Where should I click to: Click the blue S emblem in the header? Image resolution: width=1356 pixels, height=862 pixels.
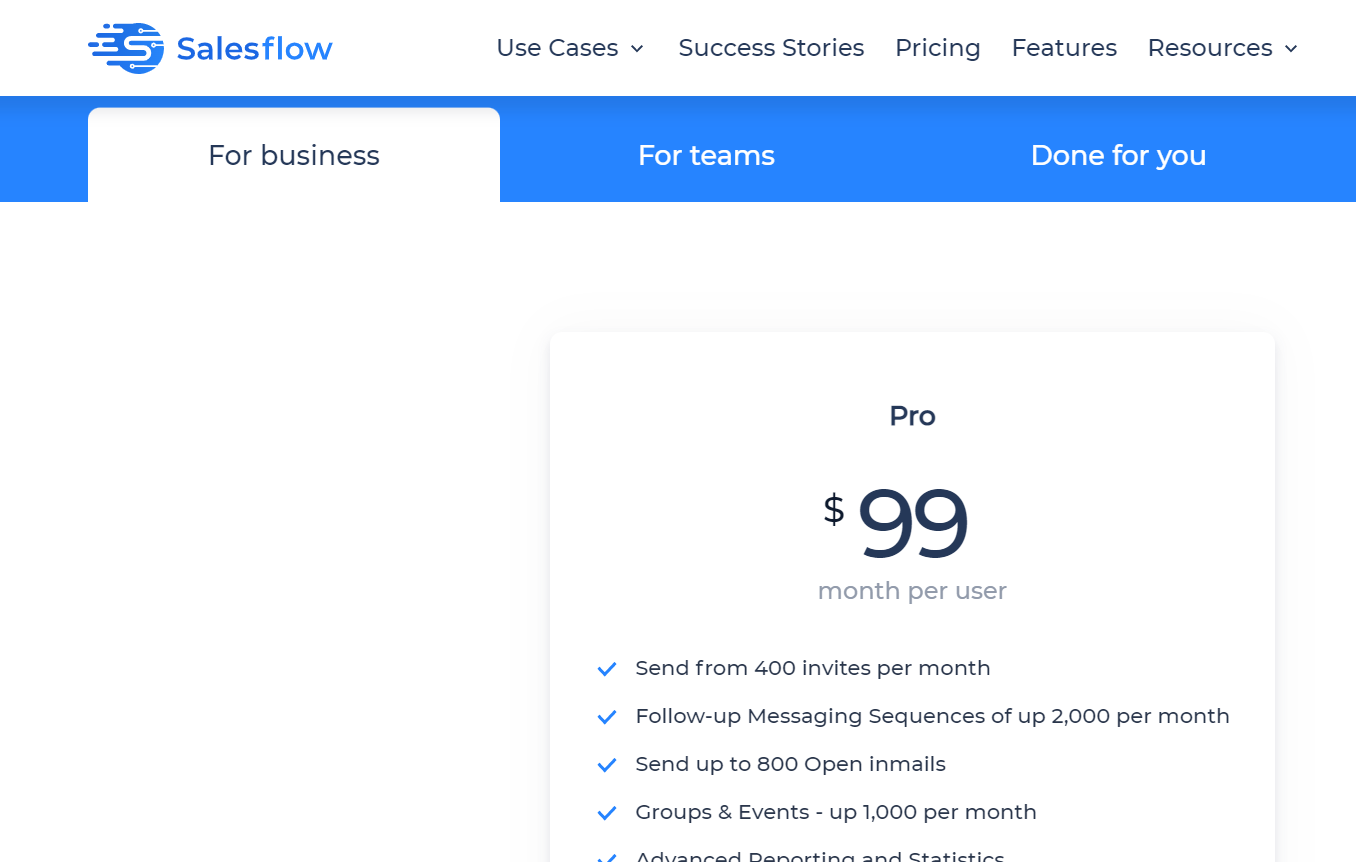(124, 45)
